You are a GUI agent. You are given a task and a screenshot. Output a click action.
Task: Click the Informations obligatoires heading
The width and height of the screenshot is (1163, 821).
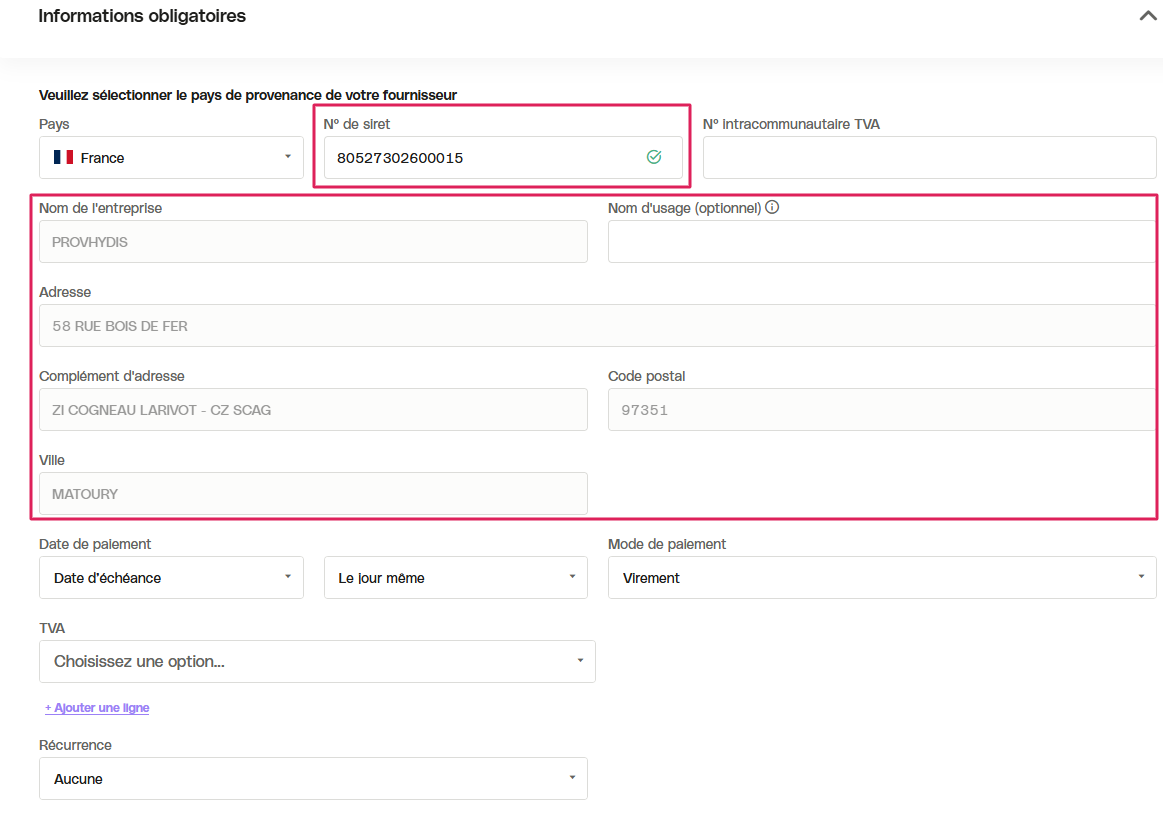(142, 16)
